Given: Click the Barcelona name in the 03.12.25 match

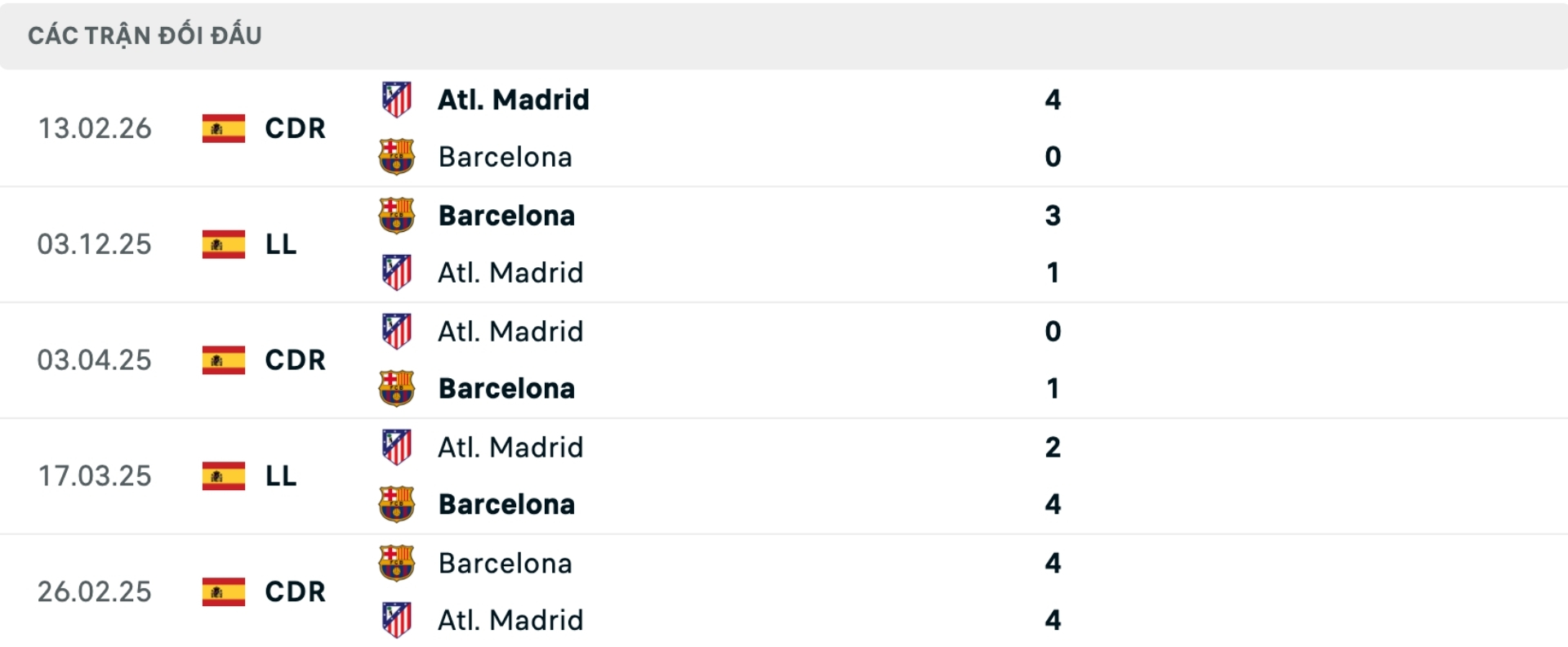Looking at the screenshot, I should [x=507, y=216].
